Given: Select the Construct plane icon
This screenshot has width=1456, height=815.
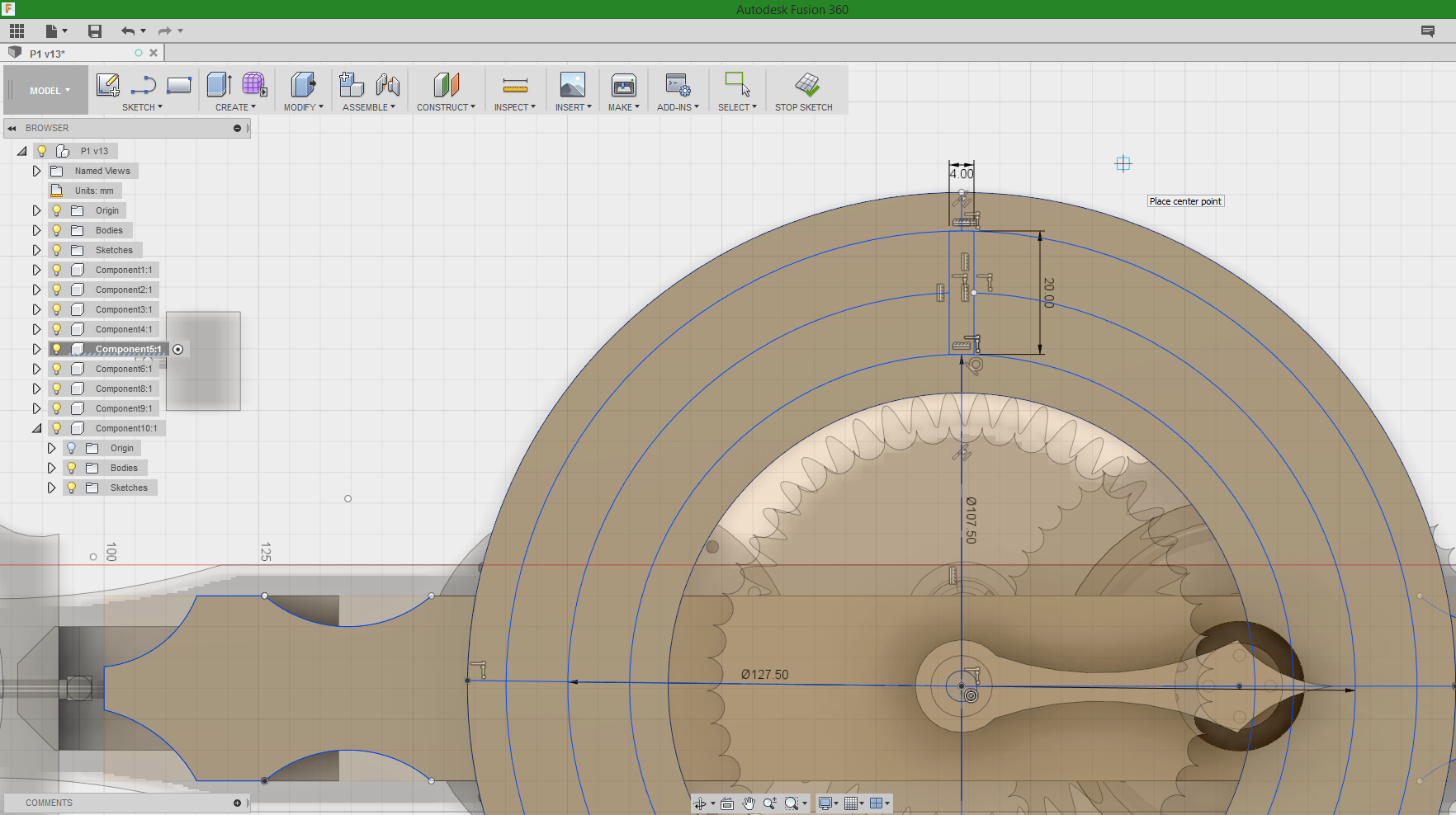Looking at the screenshot, I should click(447, 85).
